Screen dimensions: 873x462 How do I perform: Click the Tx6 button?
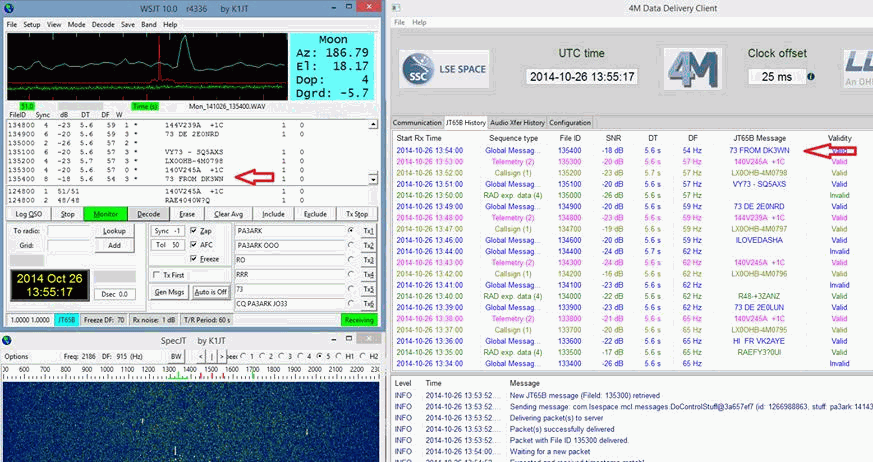368,303
